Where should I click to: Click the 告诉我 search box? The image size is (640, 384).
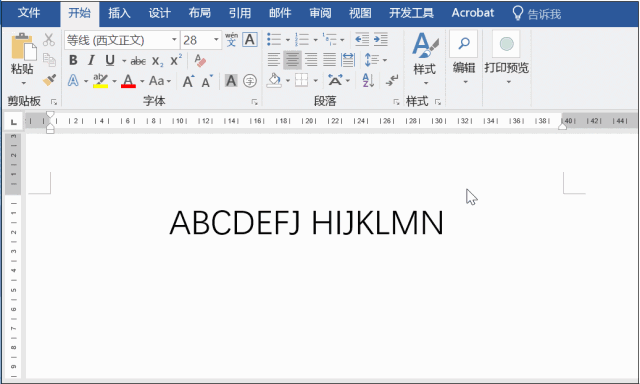(x=536, y=13)
